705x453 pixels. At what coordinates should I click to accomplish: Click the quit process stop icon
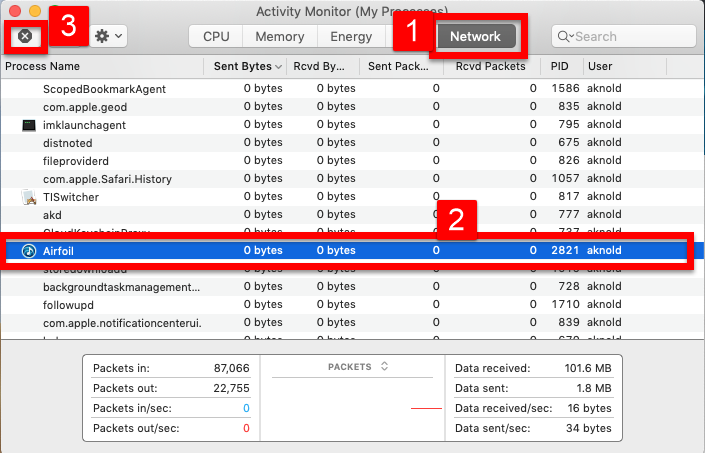[x=25, y=36]
